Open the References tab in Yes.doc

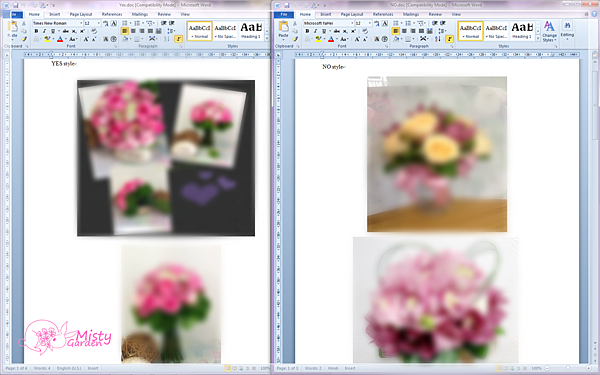(112, 15)
